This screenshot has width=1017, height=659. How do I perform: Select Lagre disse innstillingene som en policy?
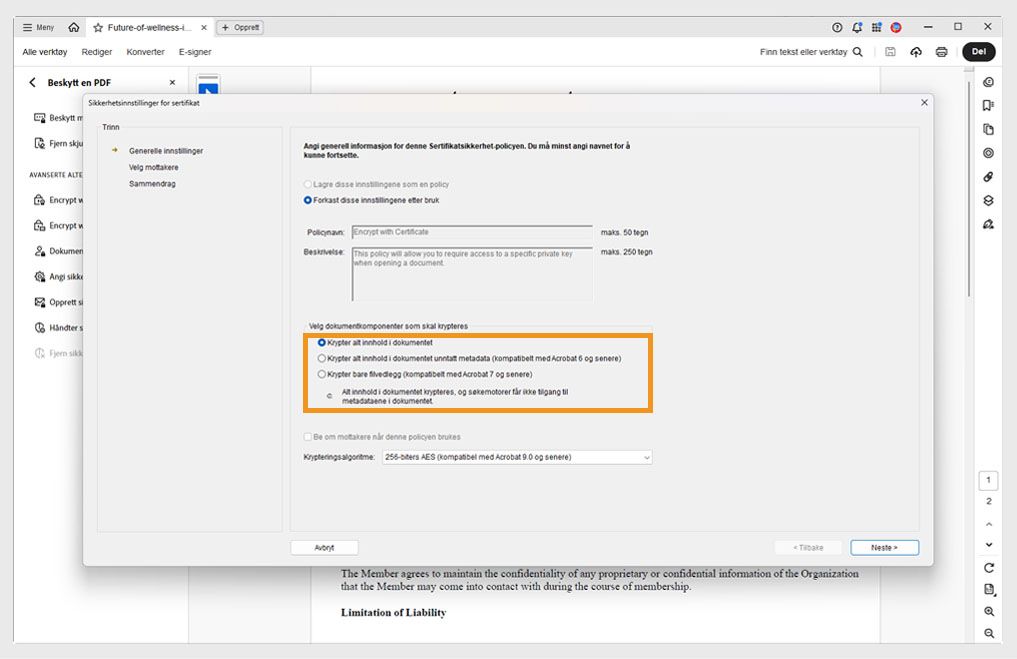pyautogui.click(x=376, y=184)
